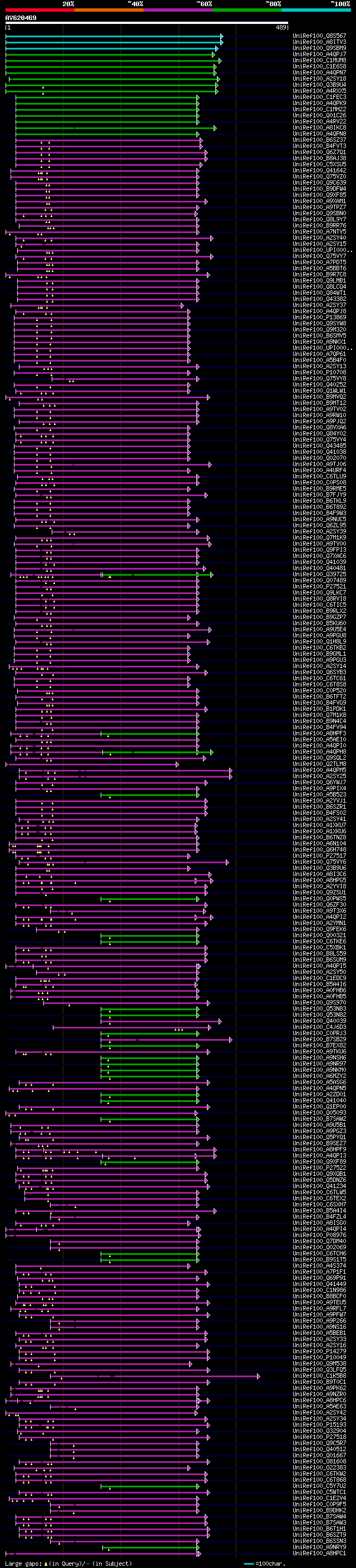
Task: Open hit UniRef100_A4QPJ7
Action: coord(319,54)
